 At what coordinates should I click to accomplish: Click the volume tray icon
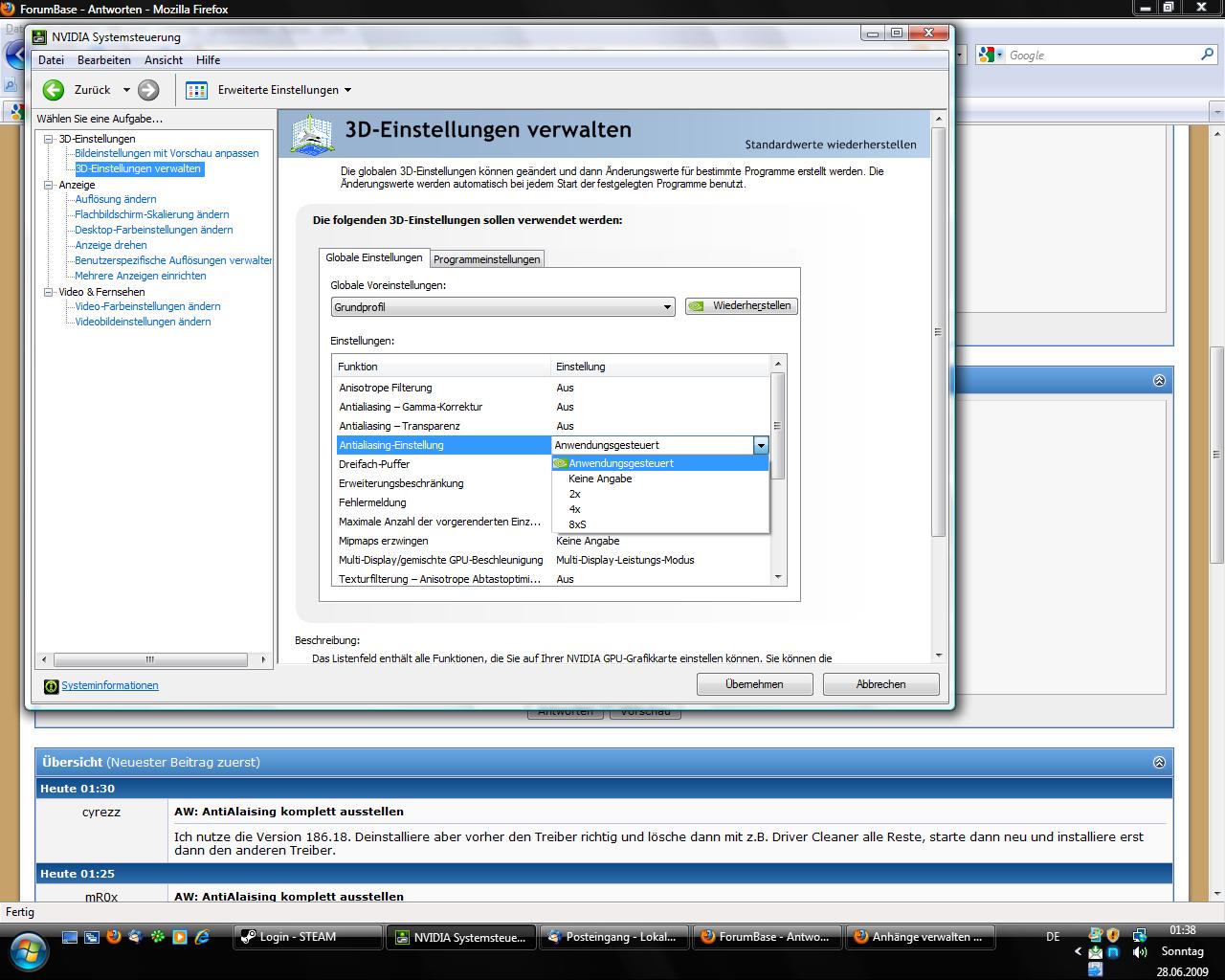click(1140, 953)
